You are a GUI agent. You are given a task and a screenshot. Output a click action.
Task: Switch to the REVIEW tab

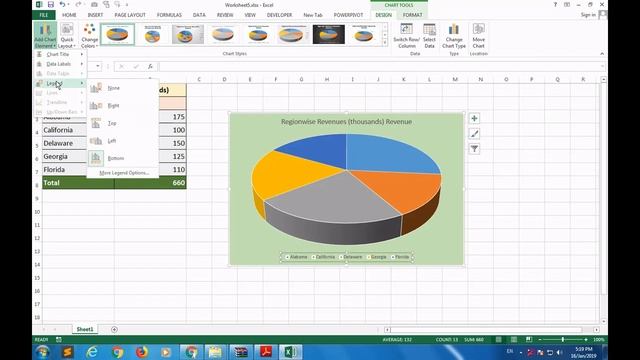pyautogui.click(x=225, y=15)
